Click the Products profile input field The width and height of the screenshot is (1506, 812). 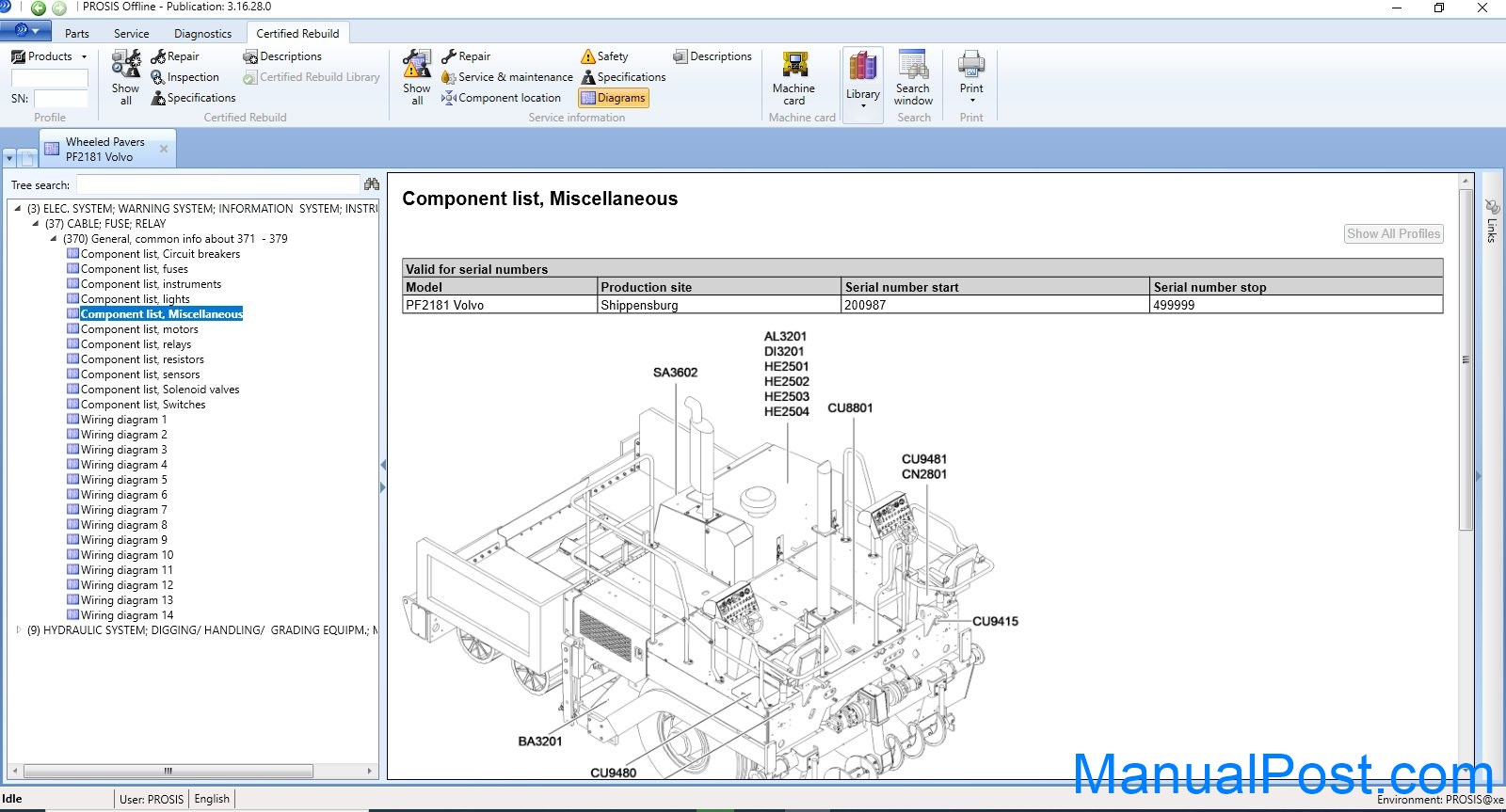[x=49, y=77]
